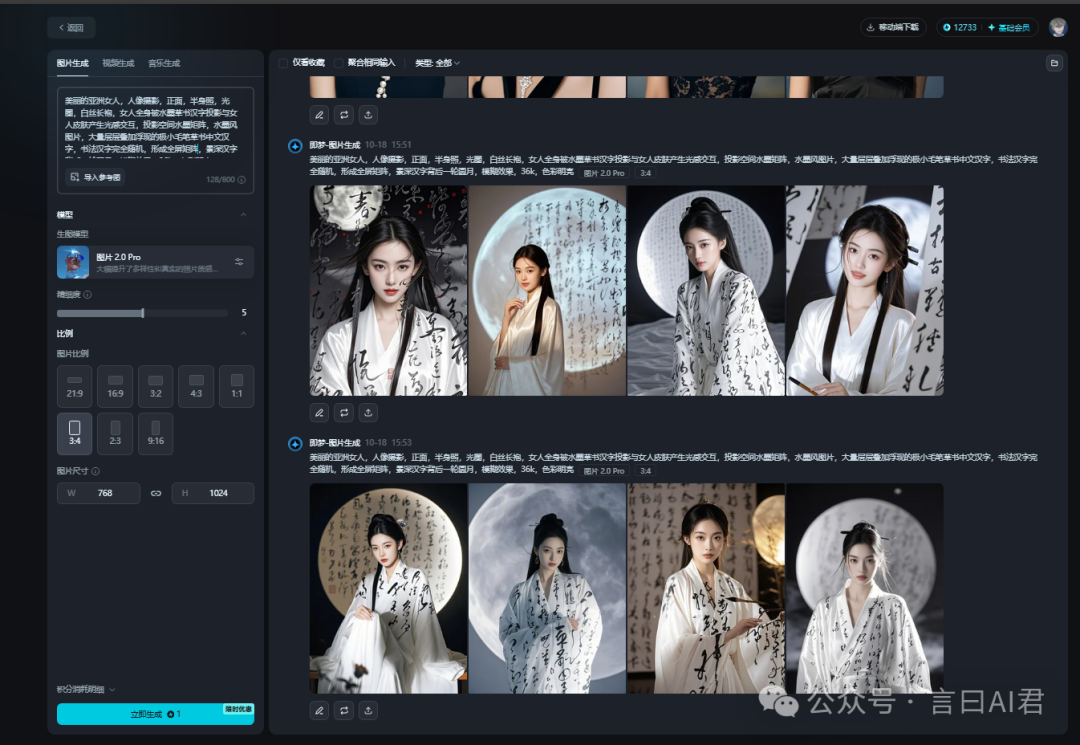Click the 即梦 avatar icon of the 15:53 entry
The image size is (1080, 745).
pos(295,443)
